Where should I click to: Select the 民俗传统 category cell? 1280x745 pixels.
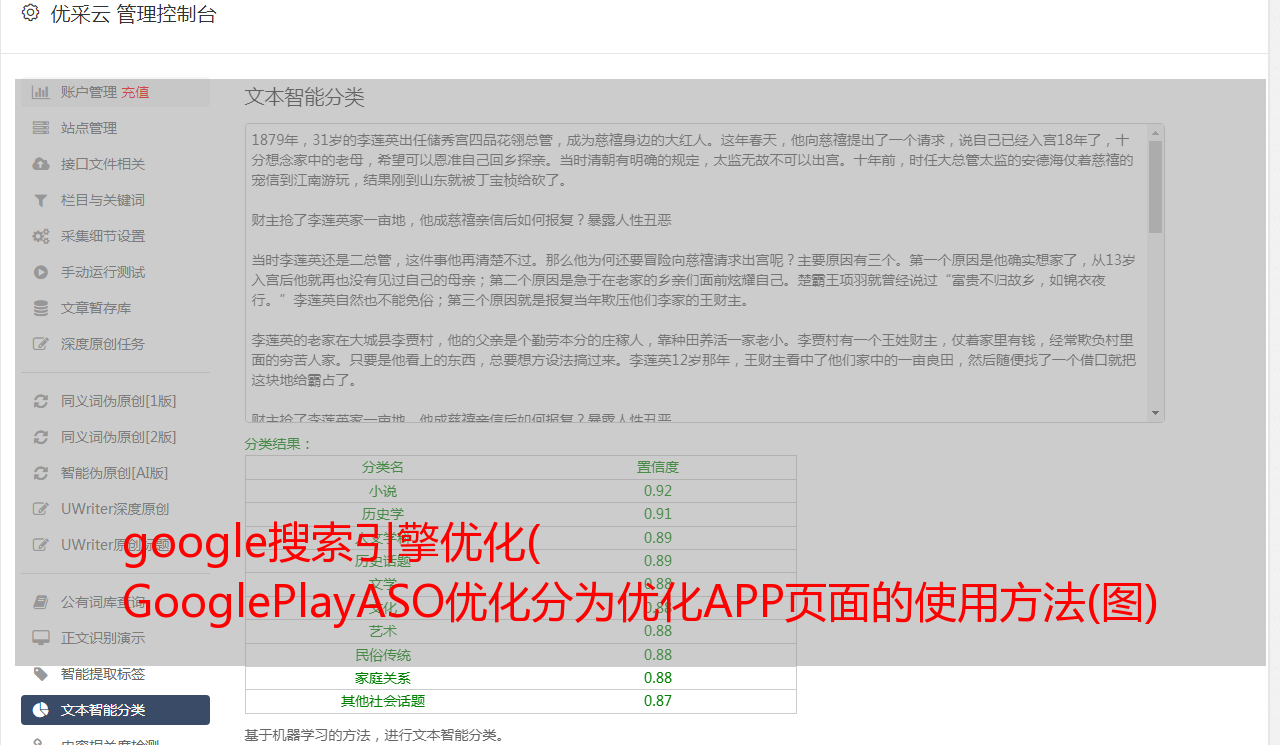(383, 655)
